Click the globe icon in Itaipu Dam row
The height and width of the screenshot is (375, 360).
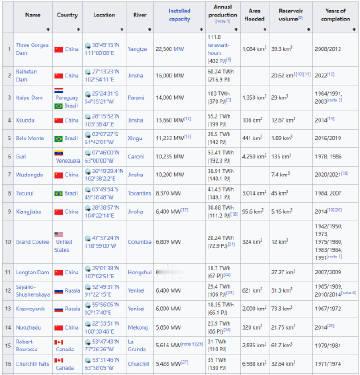point(88,94)
